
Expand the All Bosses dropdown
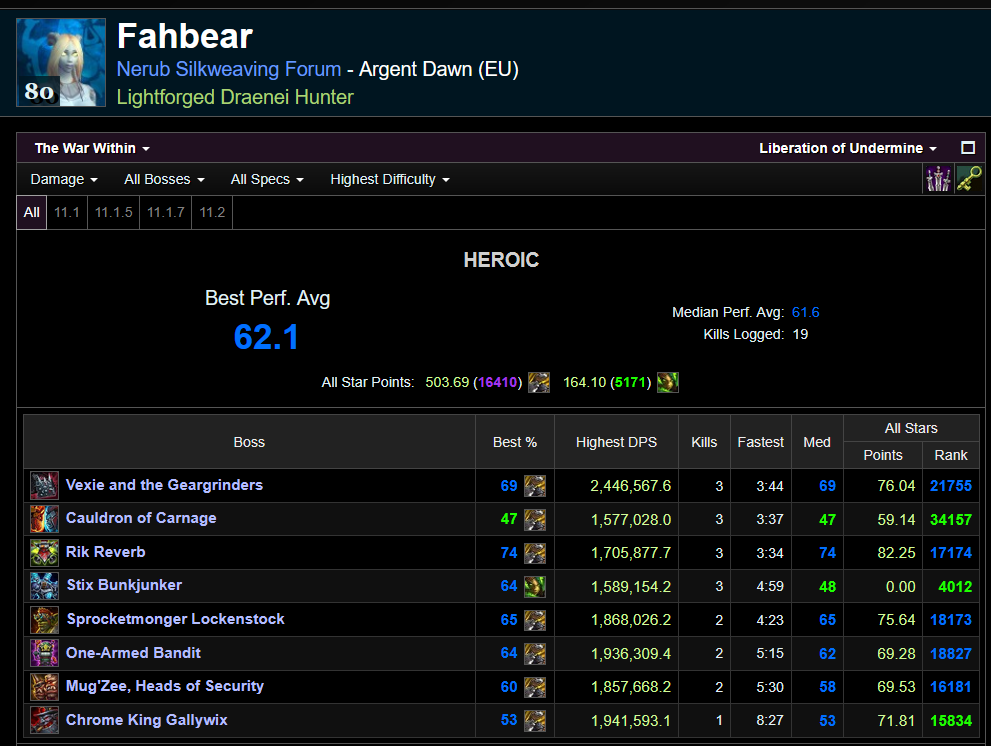click(164, 179)
